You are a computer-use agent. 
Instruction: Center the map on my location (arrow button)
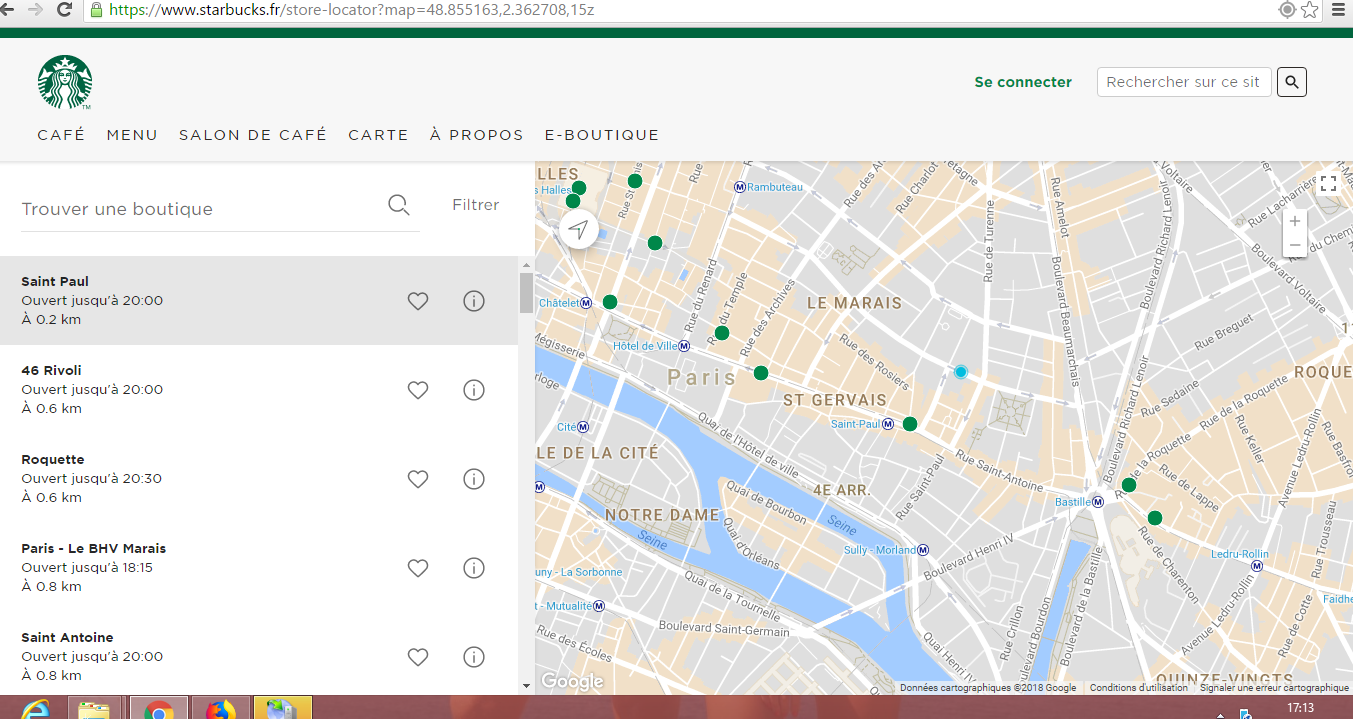tap(578, 230)
